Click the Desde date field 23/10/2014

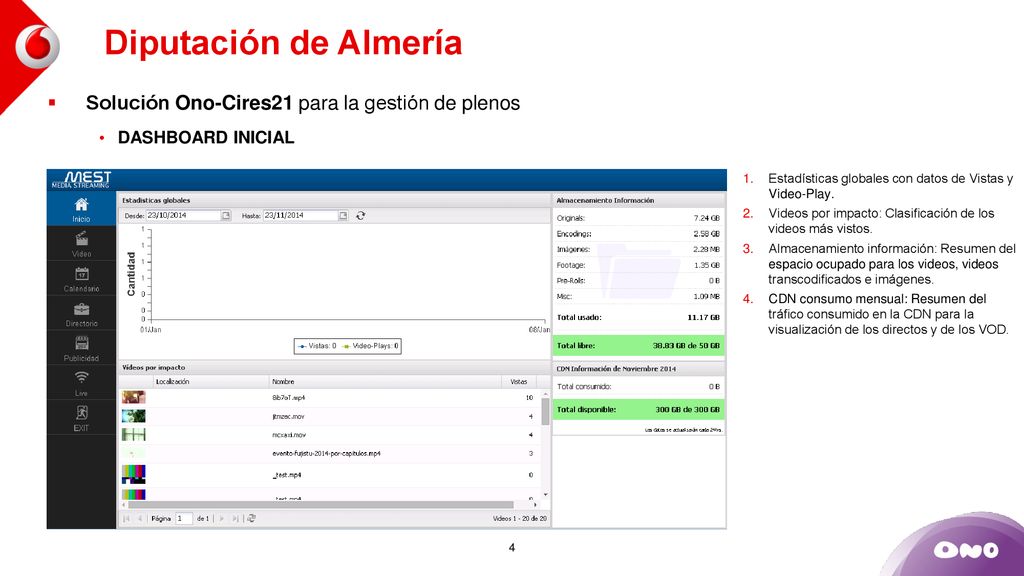(x=183, y=216)
